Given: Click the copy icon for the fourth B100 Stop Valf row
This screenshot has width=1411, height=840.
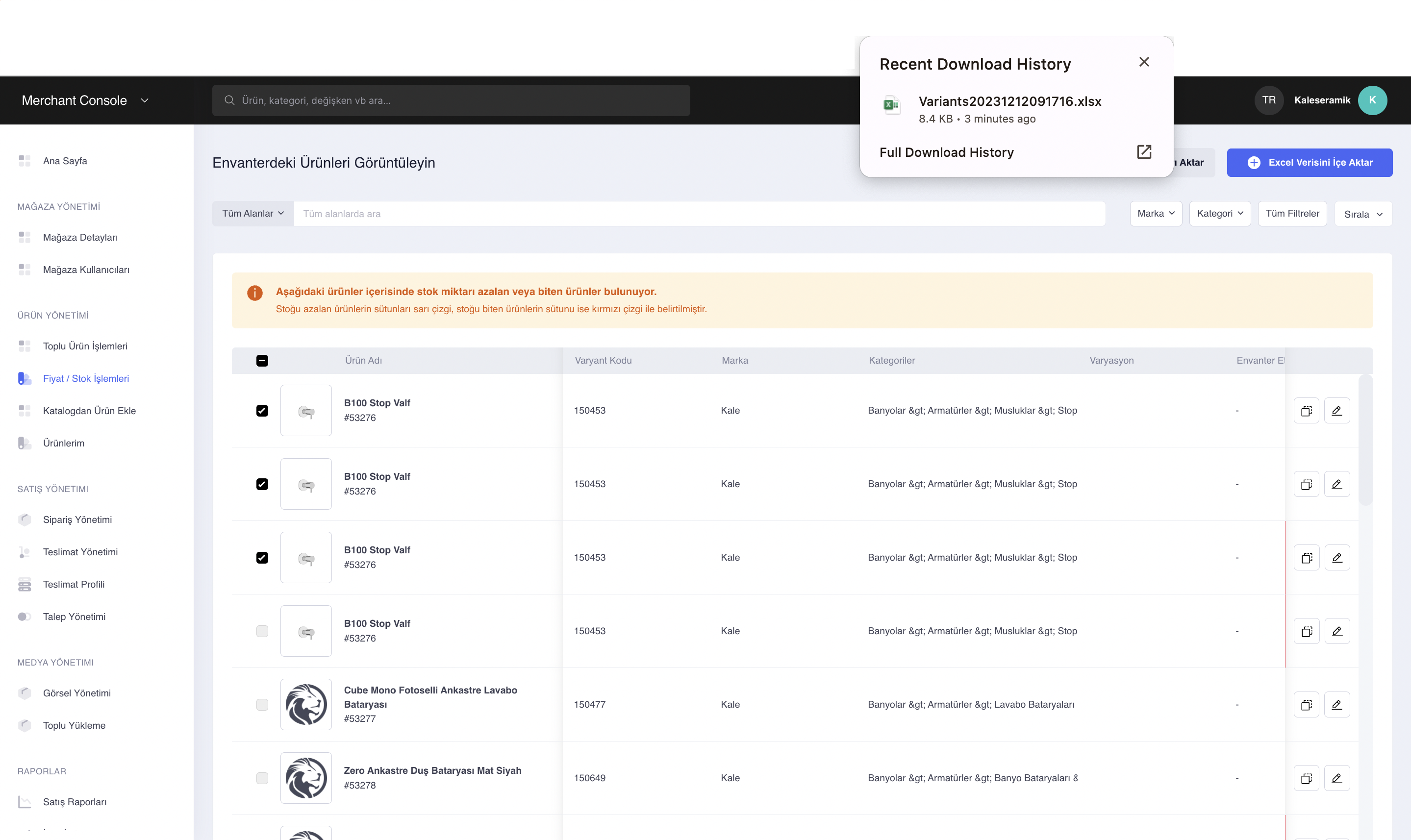Looking at the screenshot, I should tap(1306, 631).
